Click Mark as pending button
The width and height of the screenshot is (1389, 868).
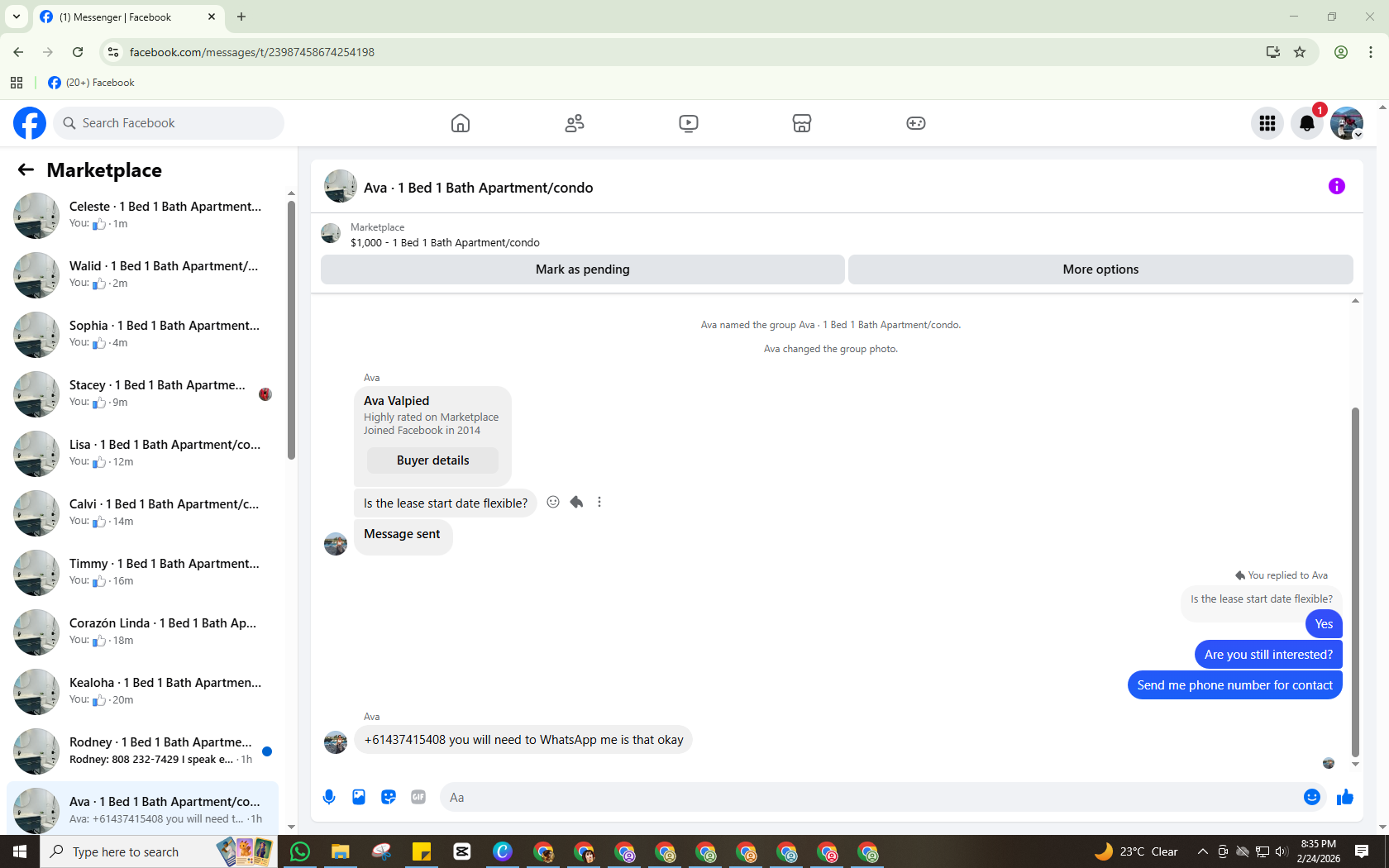point(583,269)
